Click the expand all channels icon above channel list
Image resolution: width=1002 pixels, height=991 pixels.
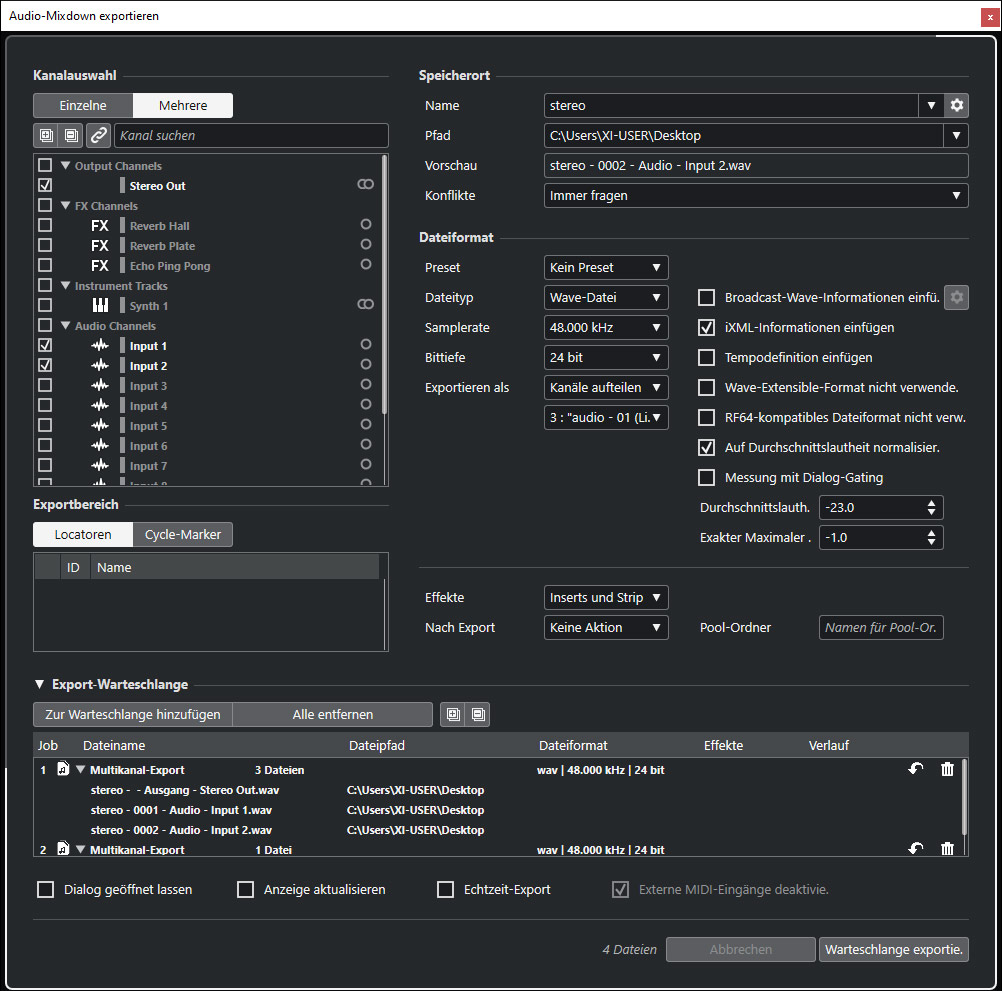tap(46, 135)
